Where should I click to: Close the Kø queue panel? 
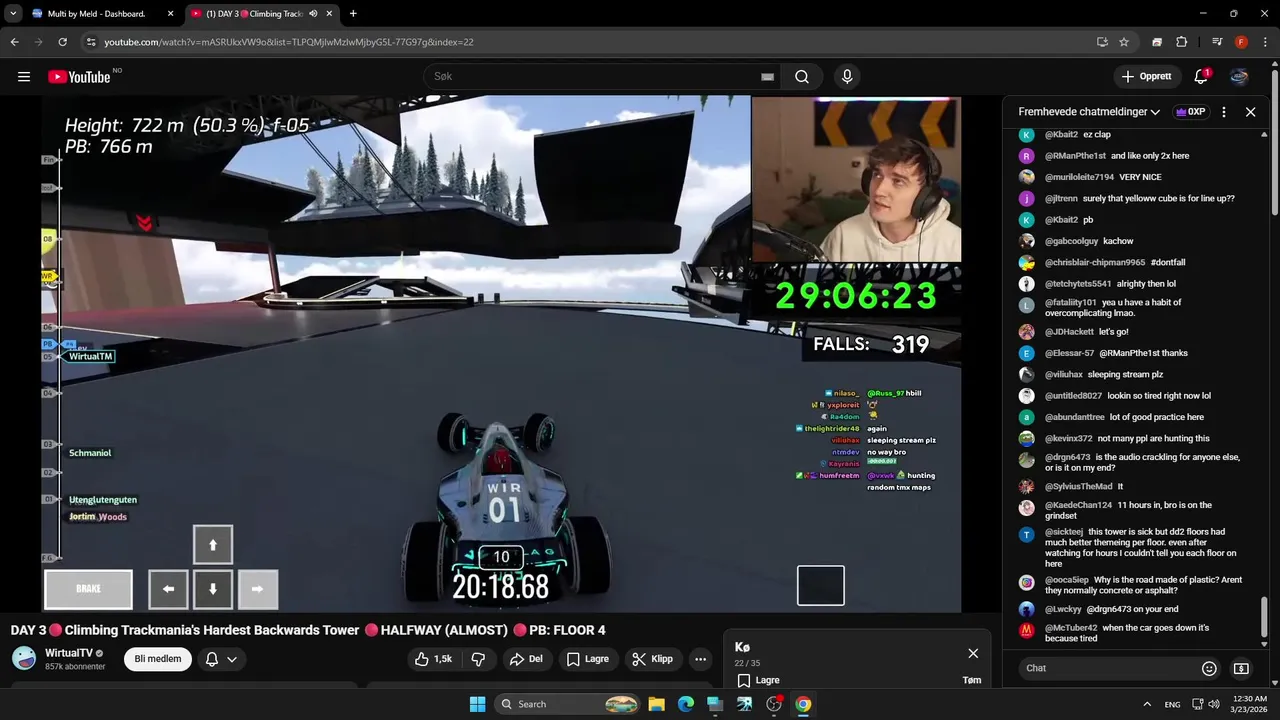973,653
